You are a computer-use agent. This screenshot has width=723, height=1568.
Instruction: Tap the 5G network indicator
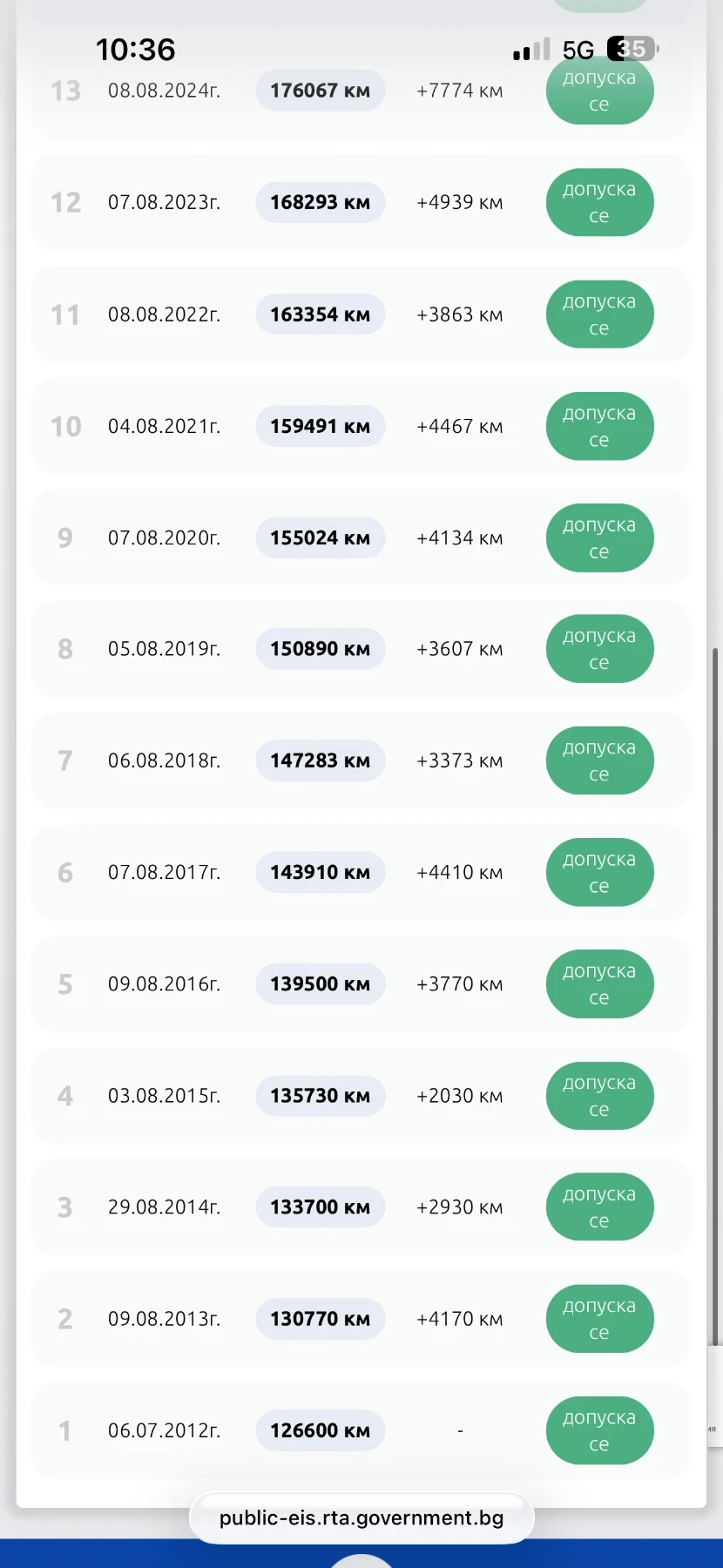pyautogui.click(x=578, y=50)
